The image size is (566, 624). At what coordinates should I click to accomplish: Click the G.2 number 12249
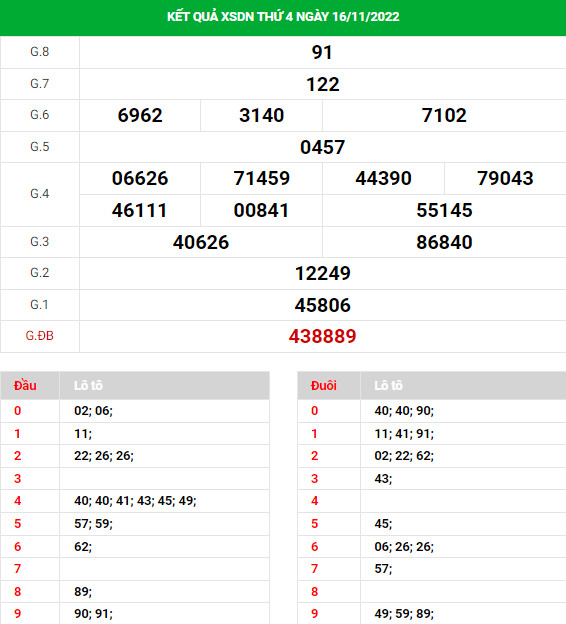tap(323, 273)
